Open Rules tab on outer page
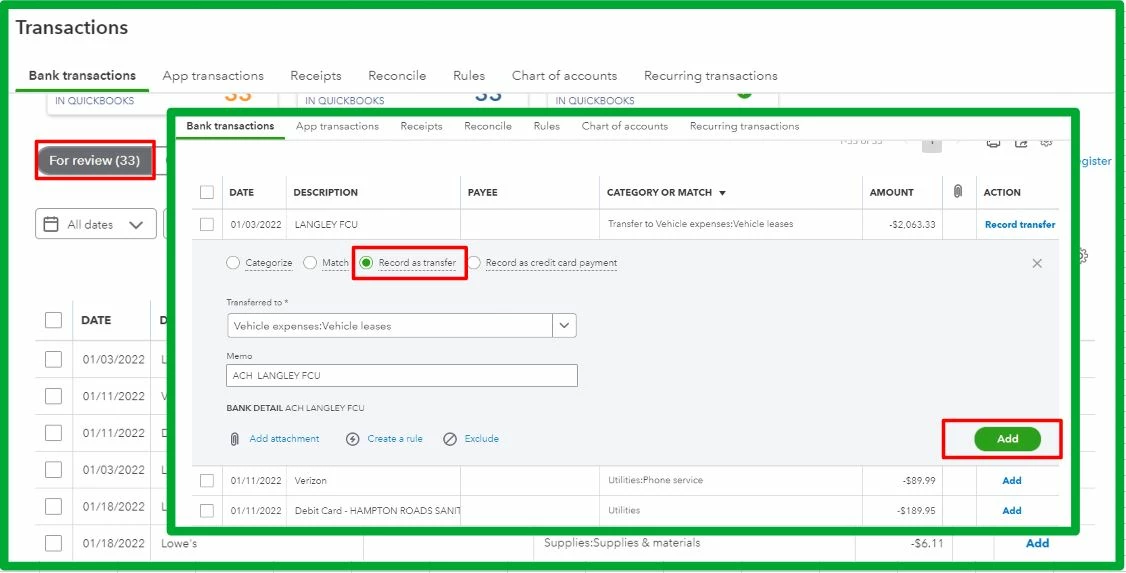 coord(469,75)
